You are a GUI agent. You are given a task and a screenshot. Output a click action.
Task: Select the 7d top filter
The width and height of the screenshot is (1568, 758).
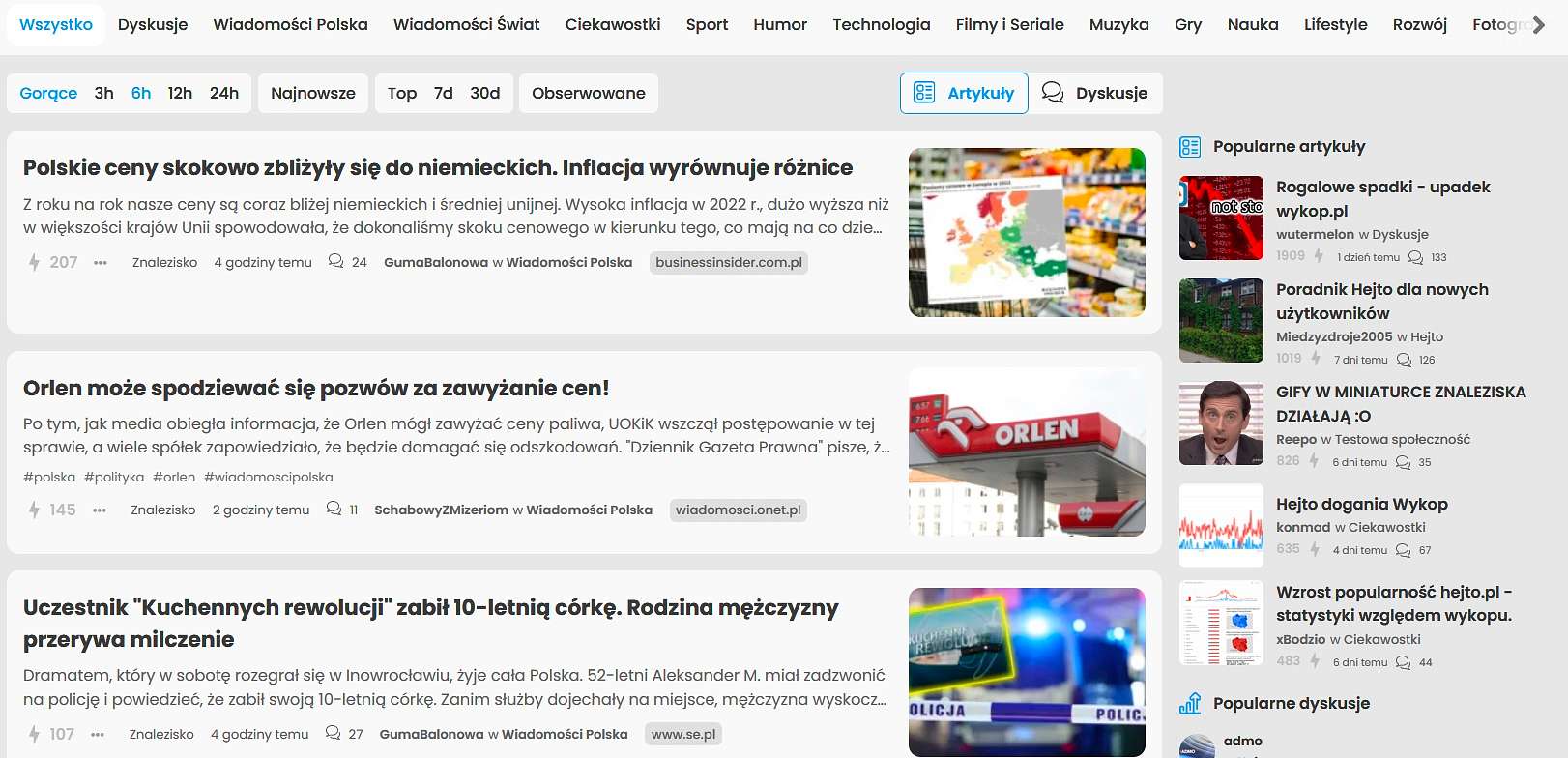444,93
